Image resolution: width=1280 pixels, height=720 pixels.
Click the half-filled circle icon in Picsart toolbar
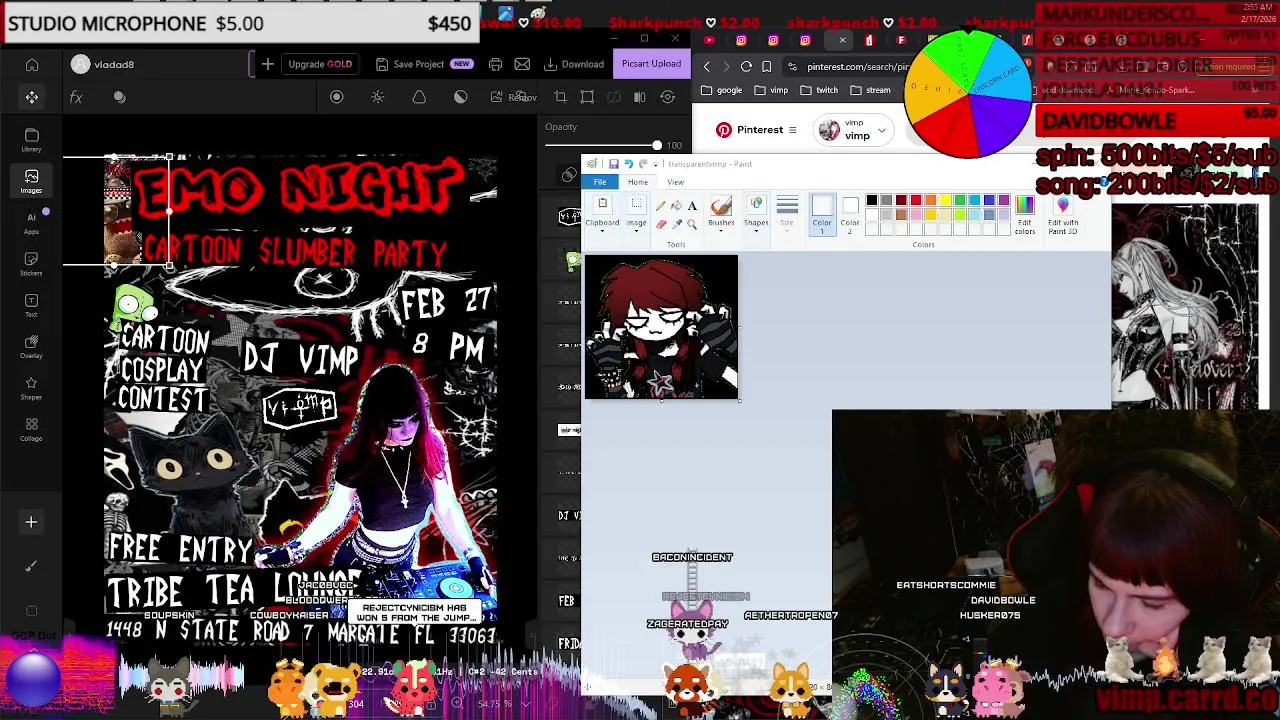tap(460, 97)
